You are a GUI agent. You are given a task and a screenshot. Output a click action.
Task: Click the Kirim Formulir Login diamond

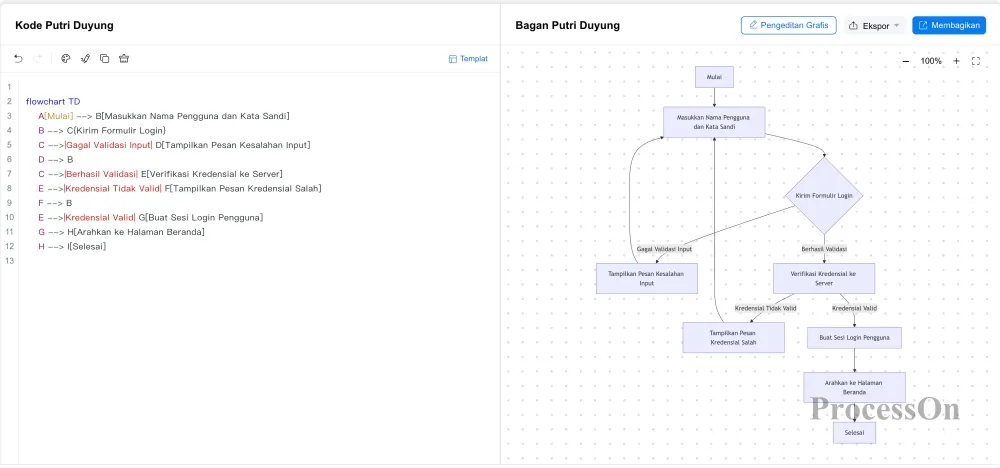tap(824, 195)
